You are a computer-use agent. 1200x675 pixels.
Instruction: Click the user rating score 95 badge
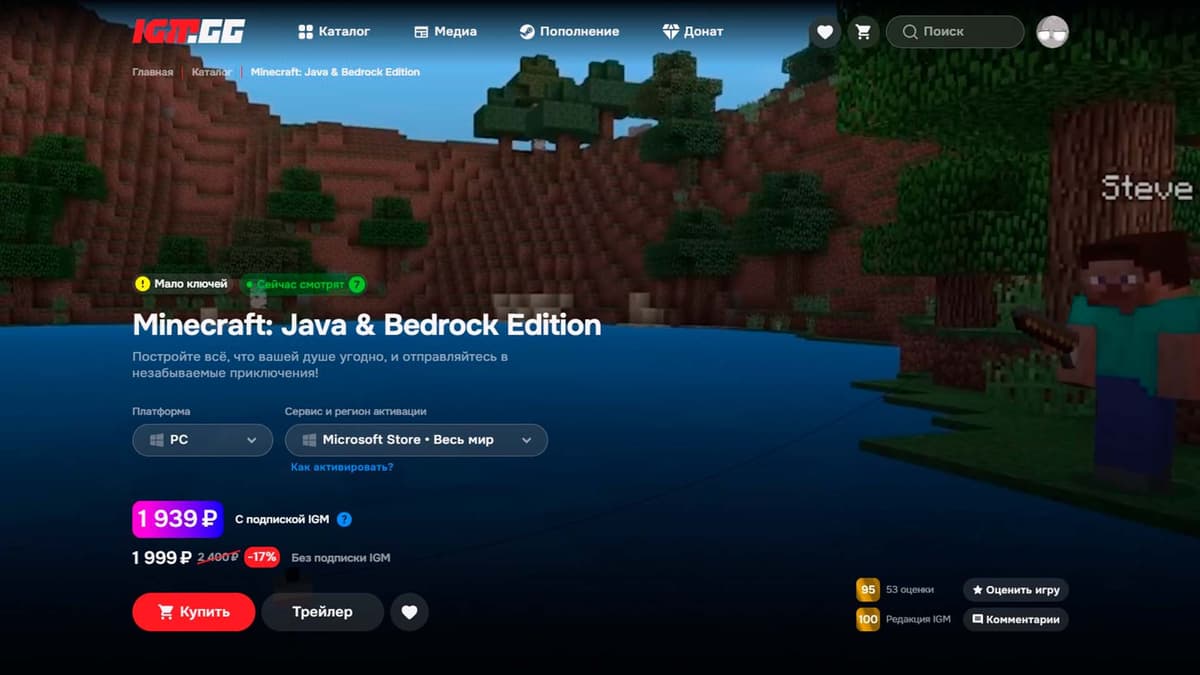pos(867,590)
